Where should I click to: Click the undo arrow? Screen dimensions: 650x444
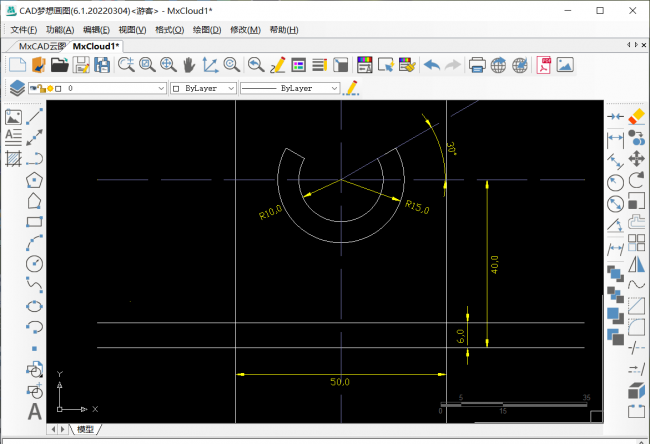tap(432, 65)
